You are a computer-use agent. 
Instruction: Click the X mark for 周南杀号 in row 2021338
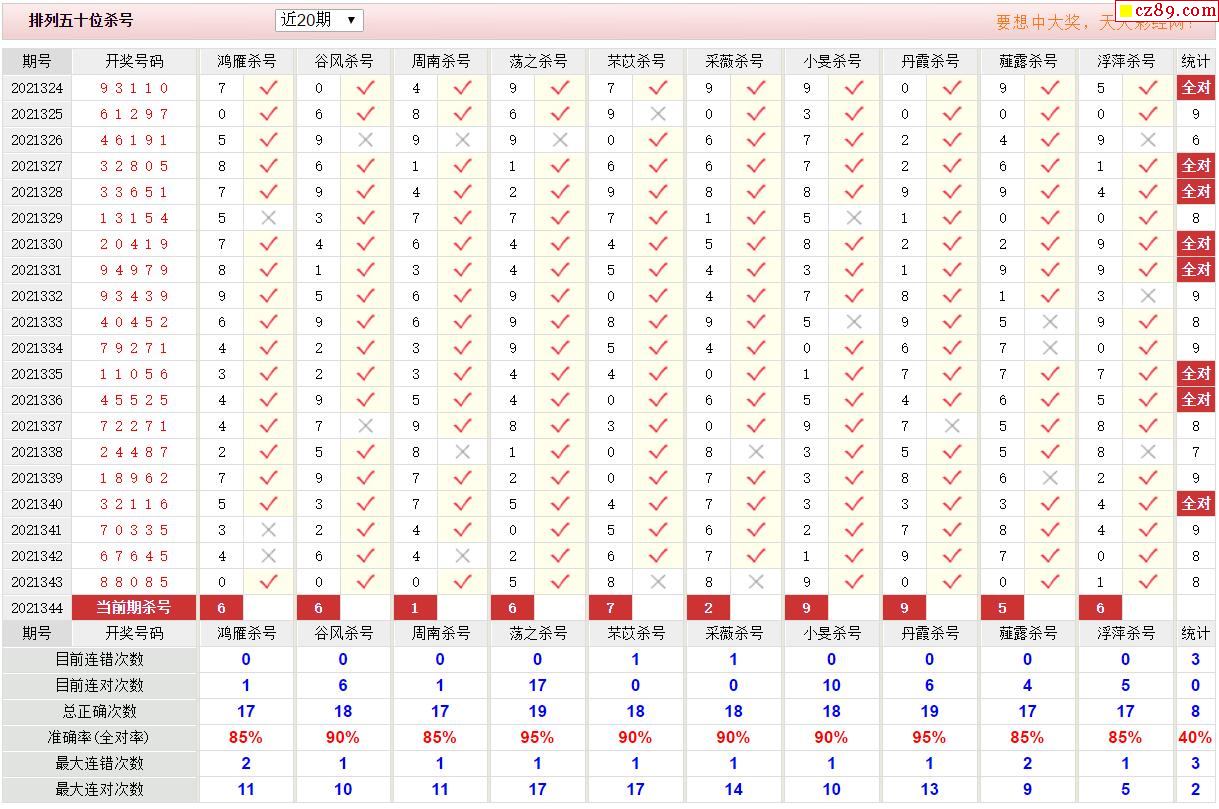coord(462,452)
